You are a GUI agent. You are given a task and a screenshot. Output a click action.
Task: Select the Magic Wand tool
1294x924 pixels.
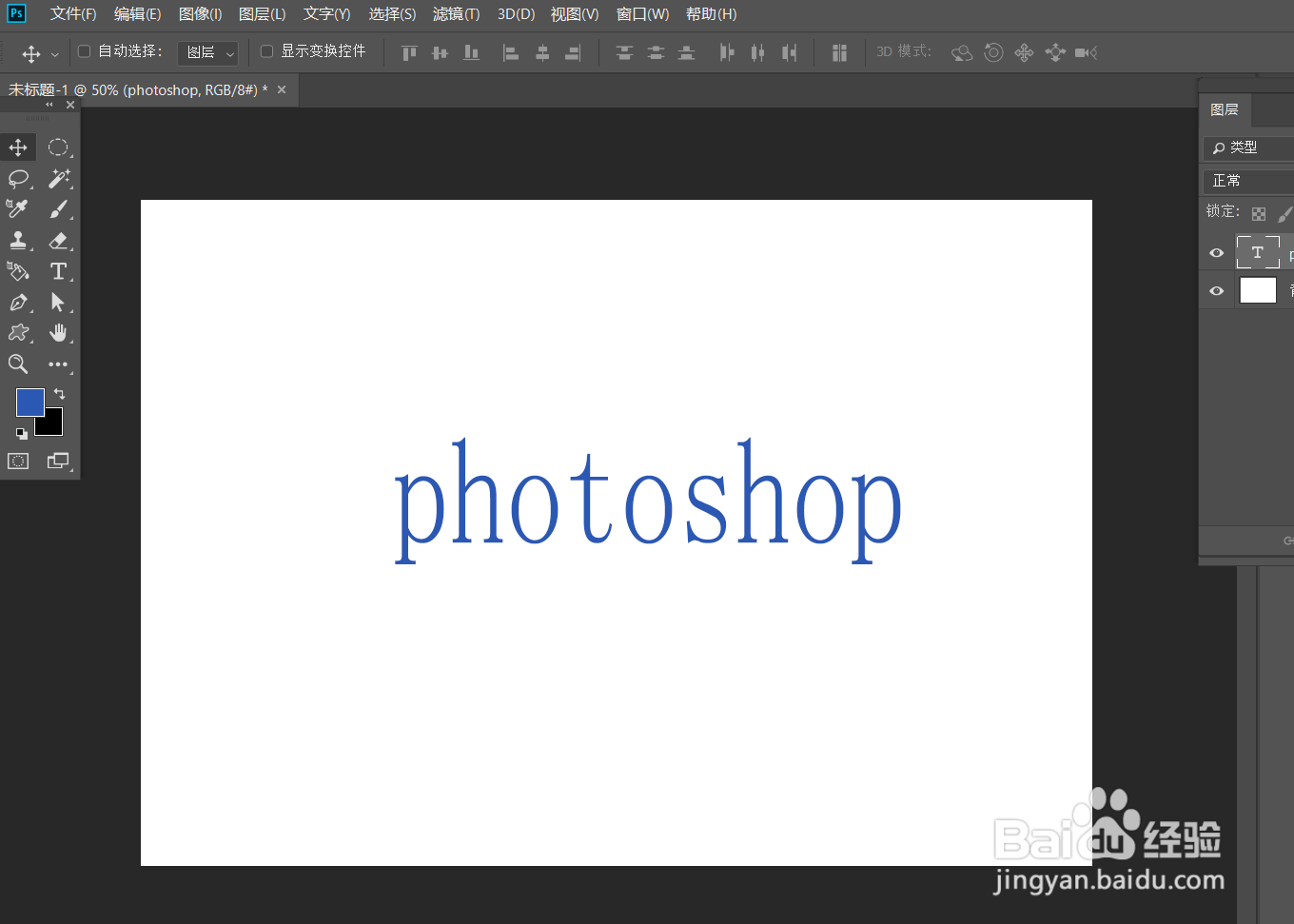pyautogui.click(x=58, y=178)
